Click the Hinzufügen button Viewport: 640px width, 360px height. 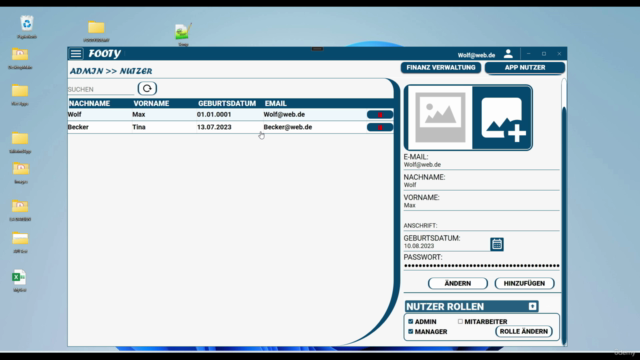click(x=524, y=283)
